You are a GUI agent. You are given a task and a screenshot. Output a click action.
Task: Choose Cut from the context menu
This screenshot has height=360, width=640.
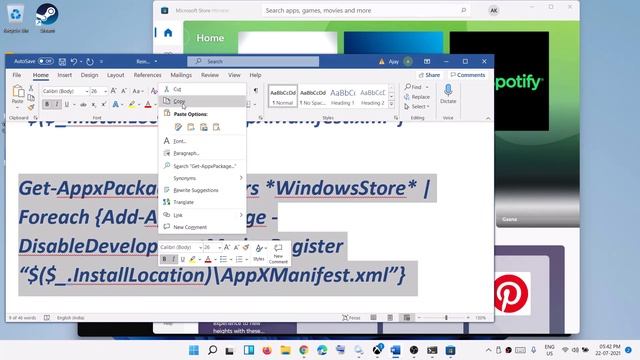tap(203, 89)
